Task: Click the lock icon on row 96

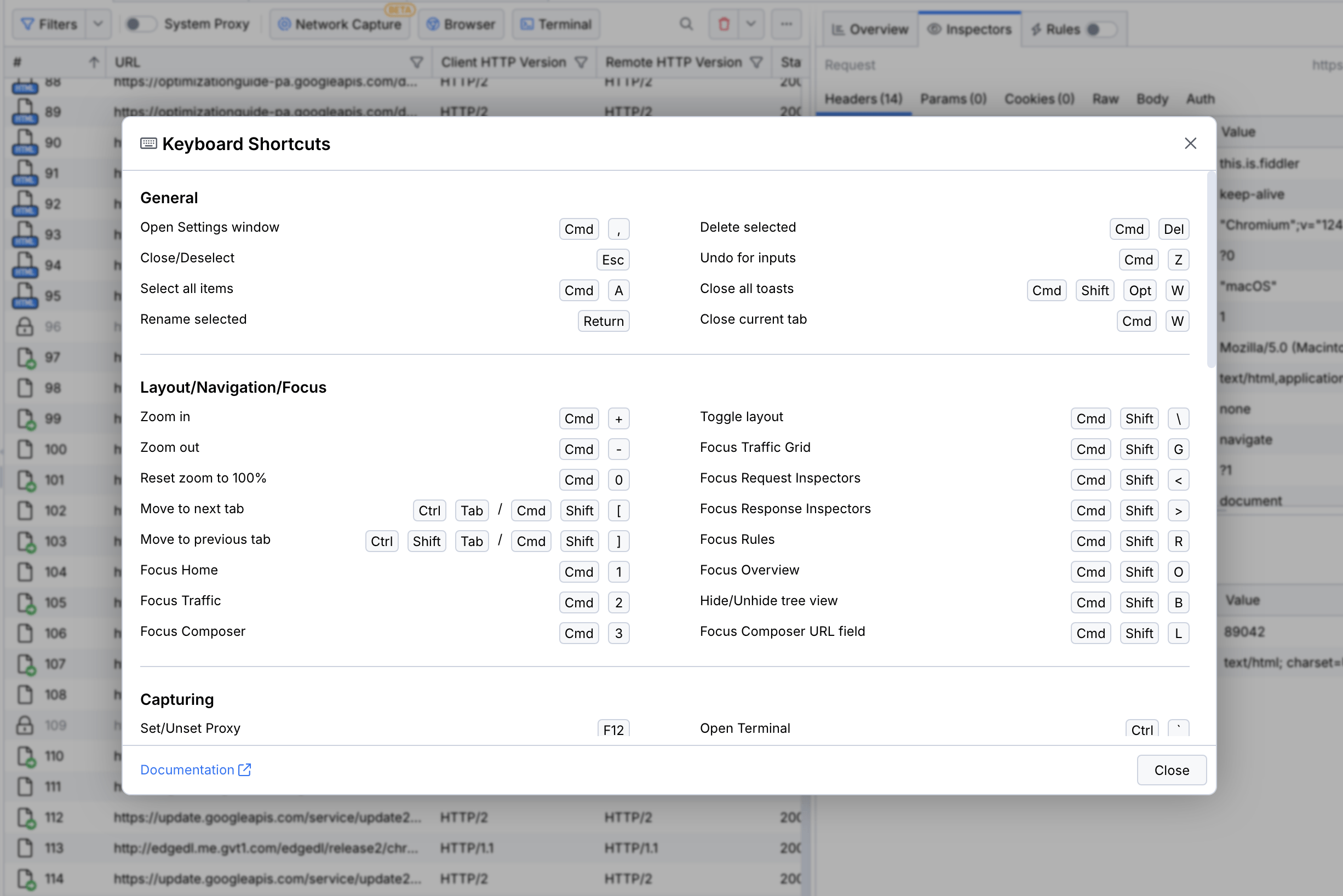Action: tap(25, 326)
